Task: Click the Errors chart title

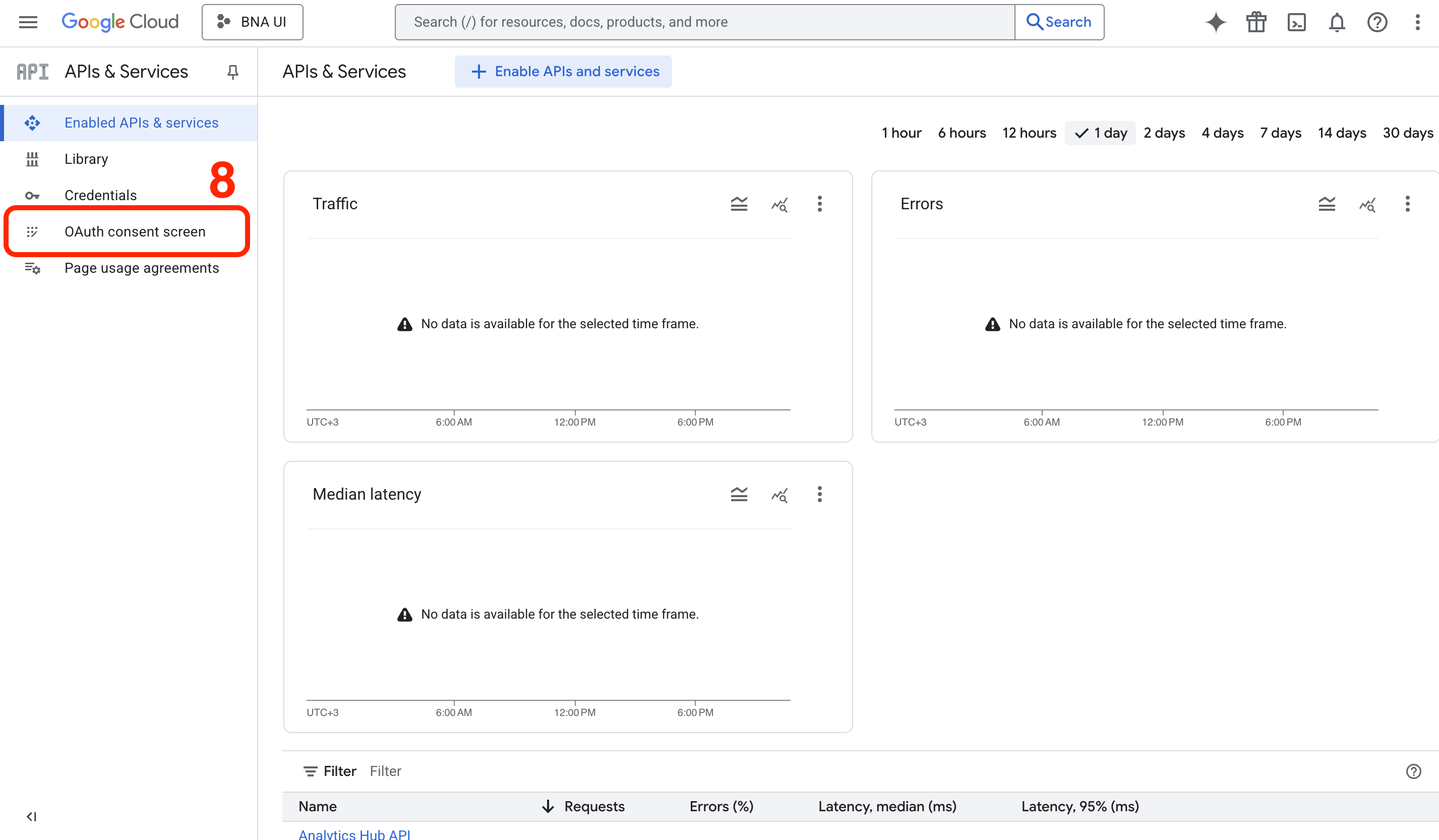Action: 921,204
